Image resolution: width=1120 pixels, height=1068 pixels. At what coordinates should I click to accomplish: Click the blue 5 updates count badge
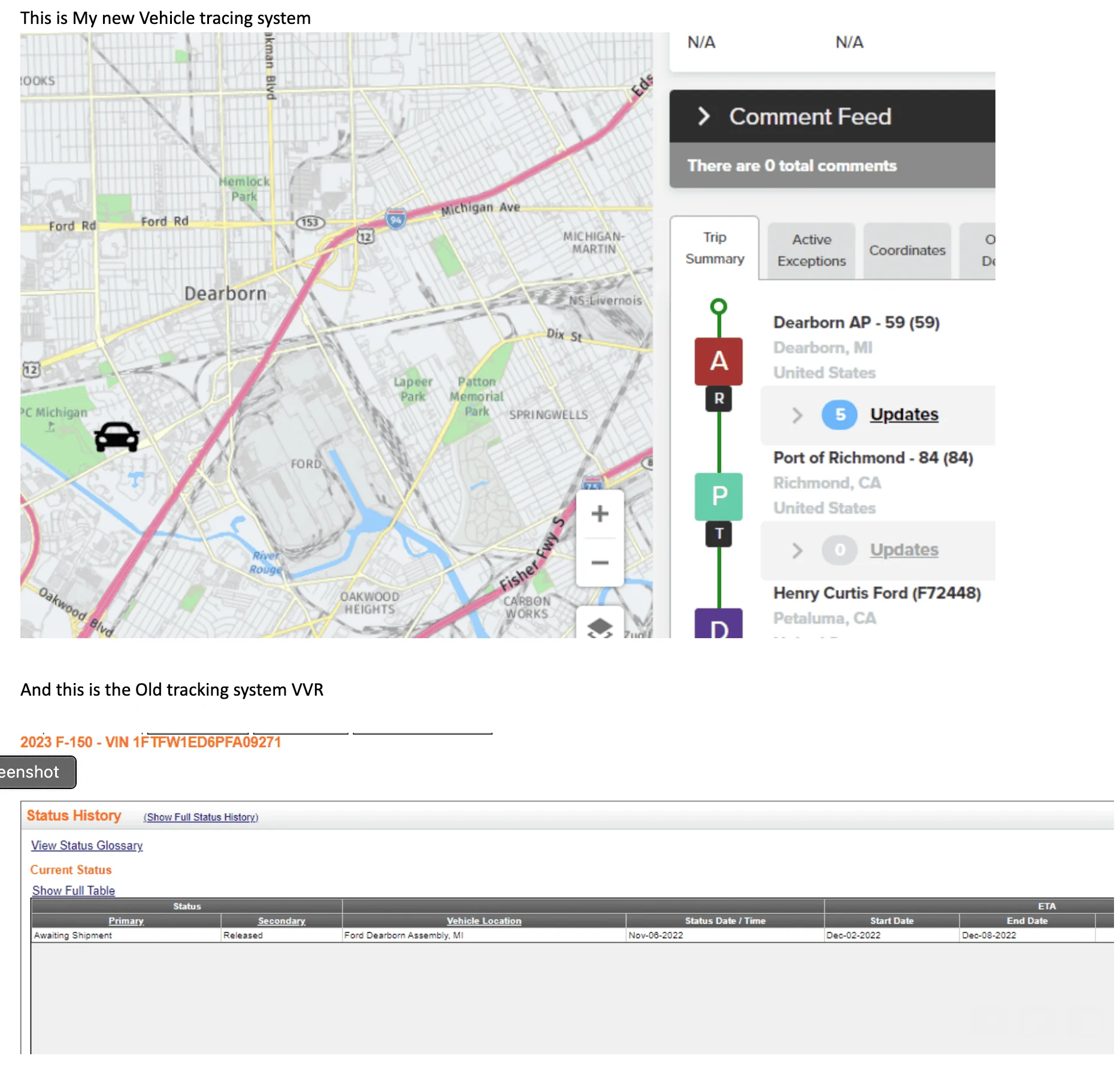pyautogui.click(x=840, y=414)
